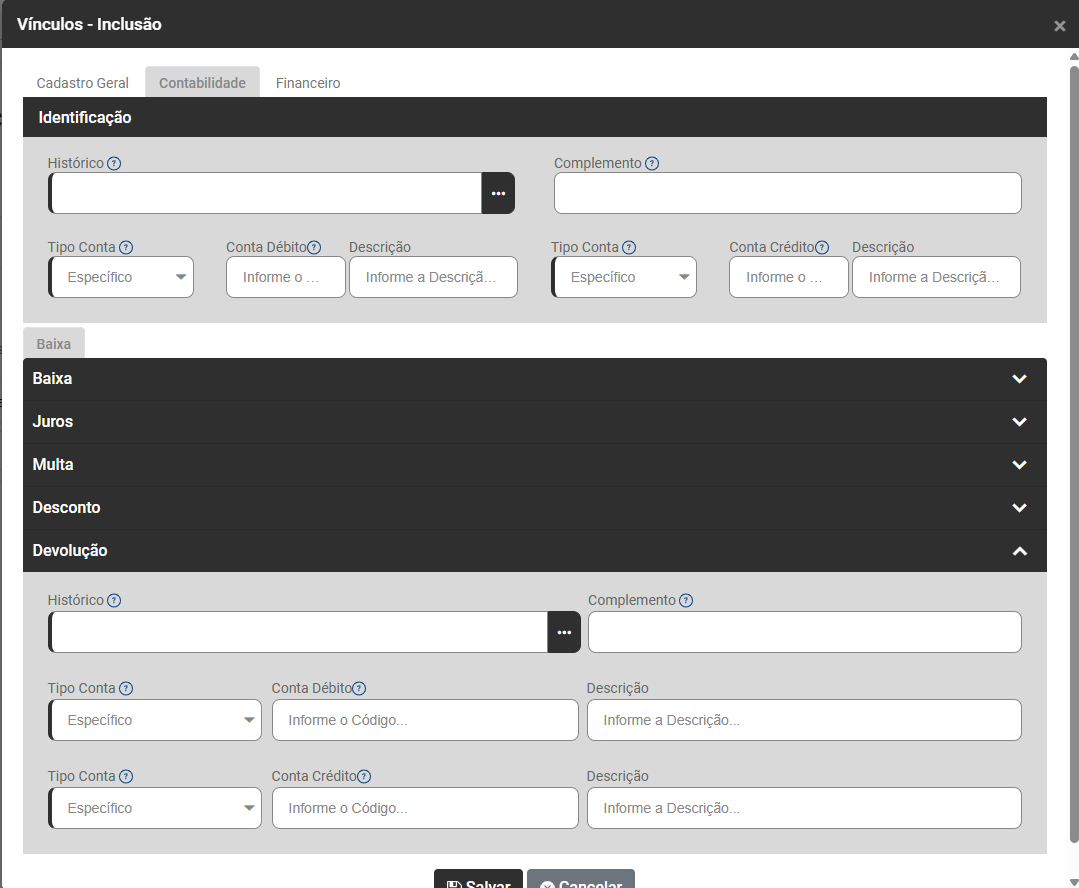The image size is (1079, 888).
Task: Focus Conta Crédito code field in Identificação
Action: click(789, 277)
